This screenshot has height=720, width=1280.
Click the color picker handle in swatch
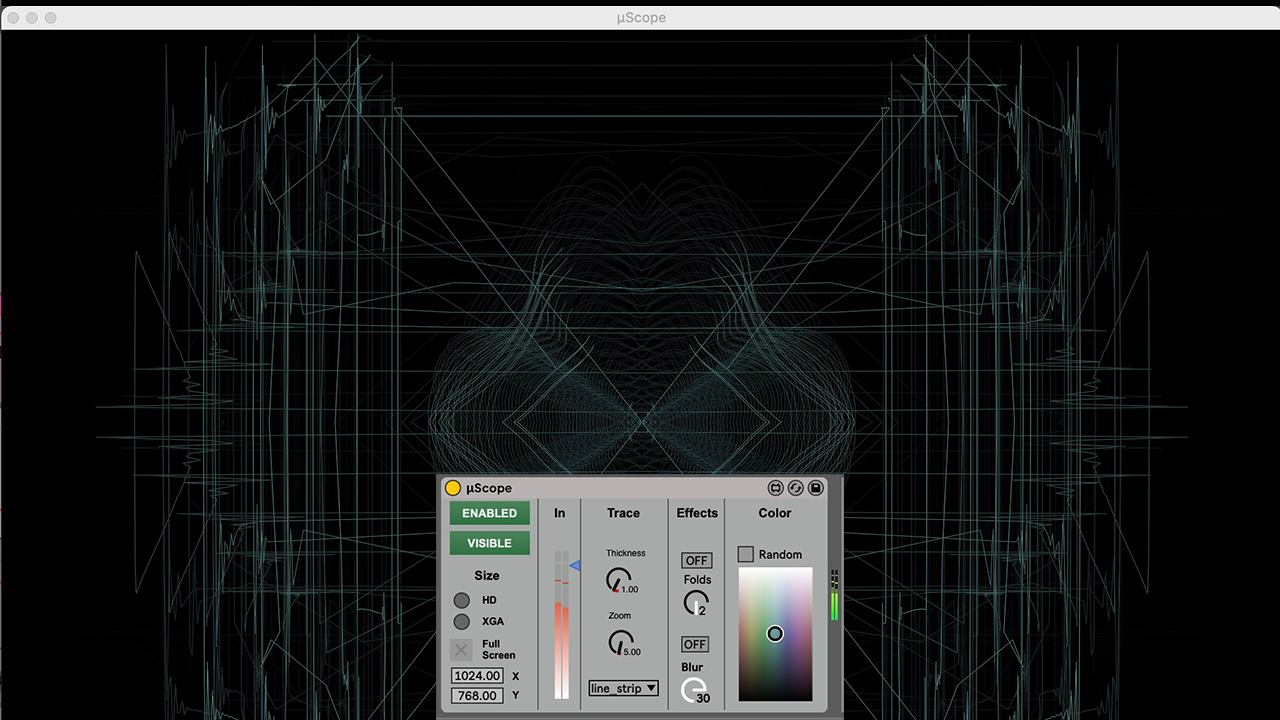click(775, 633)
